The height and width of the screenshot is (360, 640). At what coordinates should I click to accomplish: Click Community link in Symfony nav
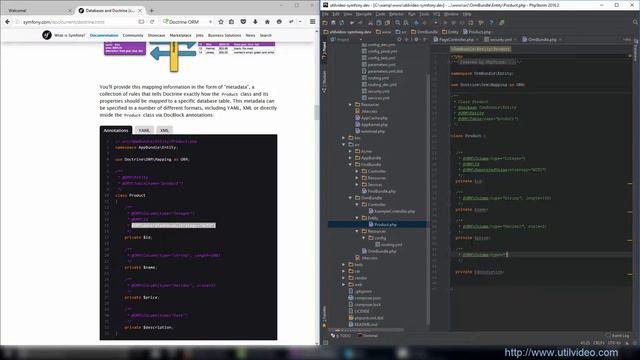point(133,36)
